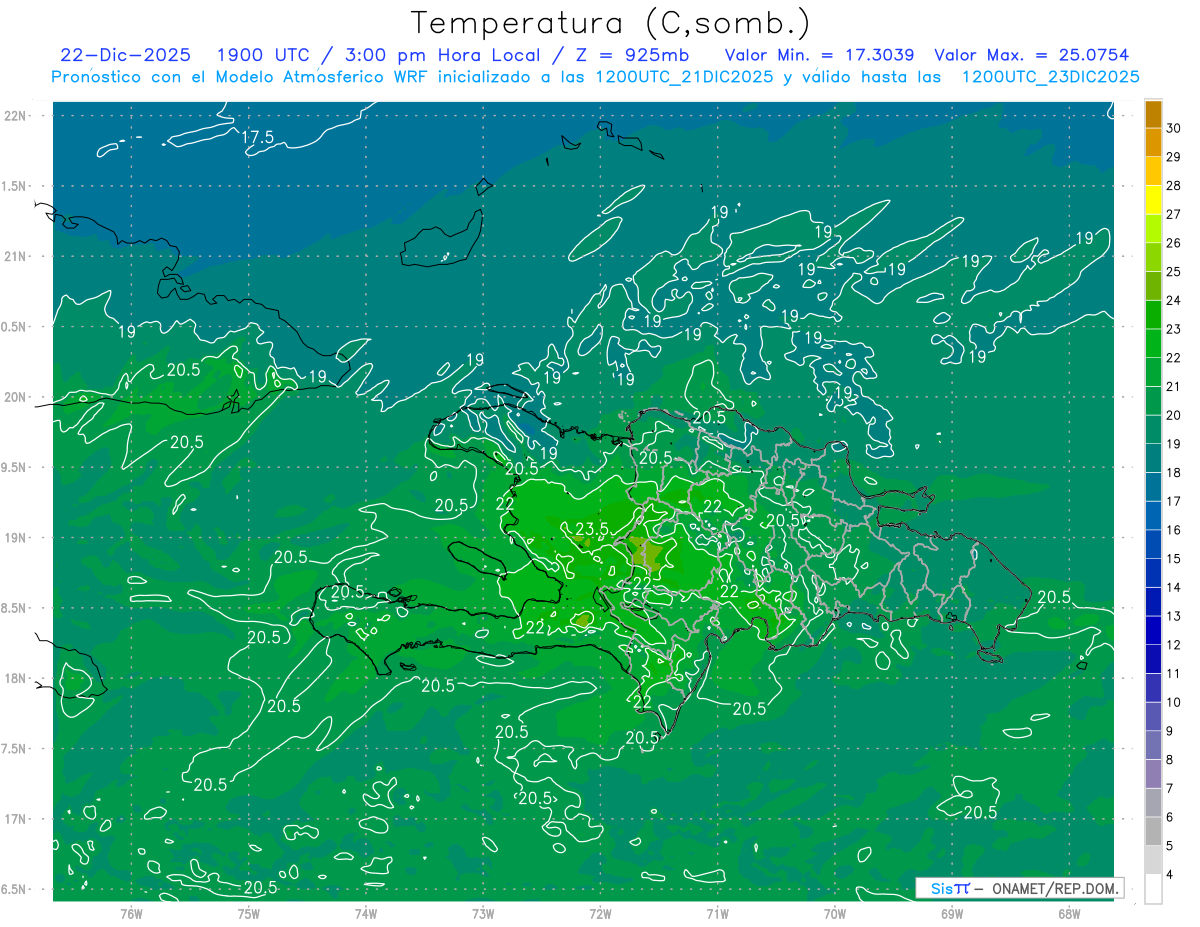Click the "68W" longitude axis label
The height and width of the screenshot is (927, 1200).
(1069, 914)
